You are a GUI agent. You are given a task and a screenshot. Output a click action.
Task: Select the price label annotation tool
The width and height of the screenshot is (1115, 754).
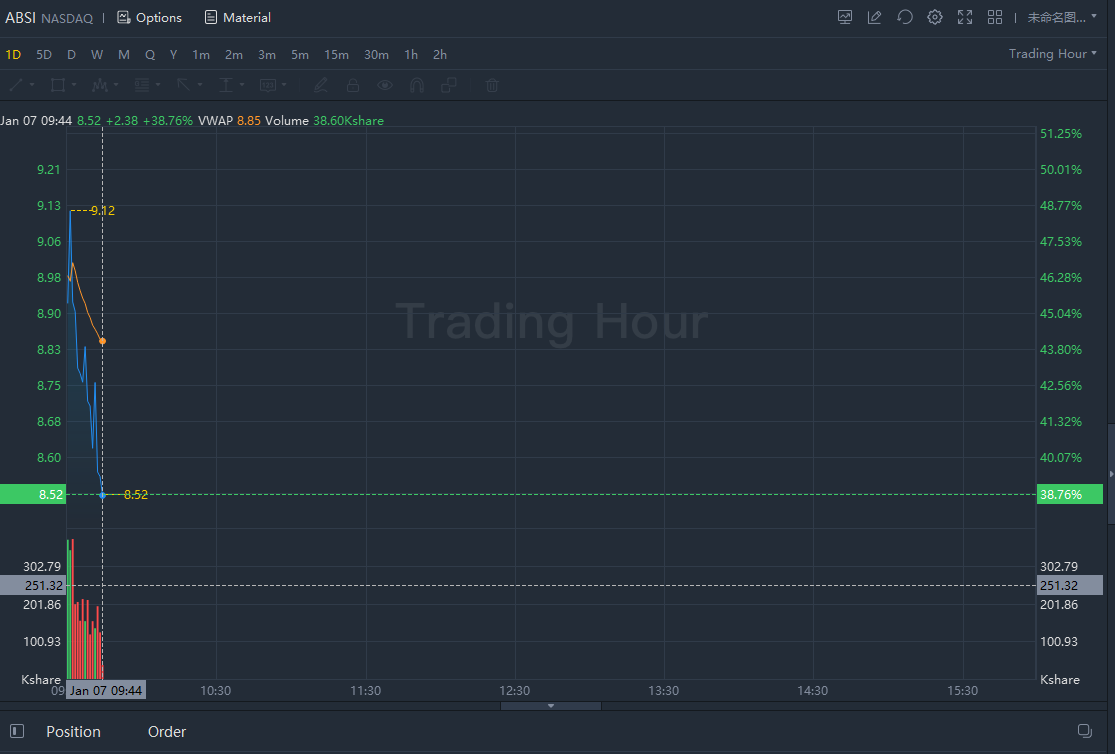267,85
